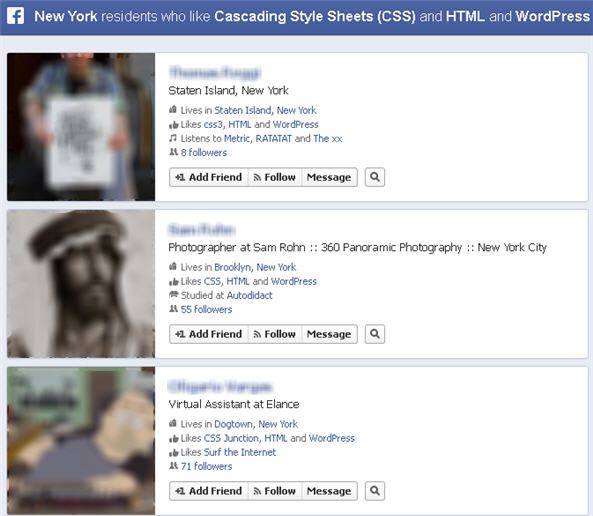Open the RATATAT music link
Viewport: 593px width, 516px height.
(x=274, y=138)
